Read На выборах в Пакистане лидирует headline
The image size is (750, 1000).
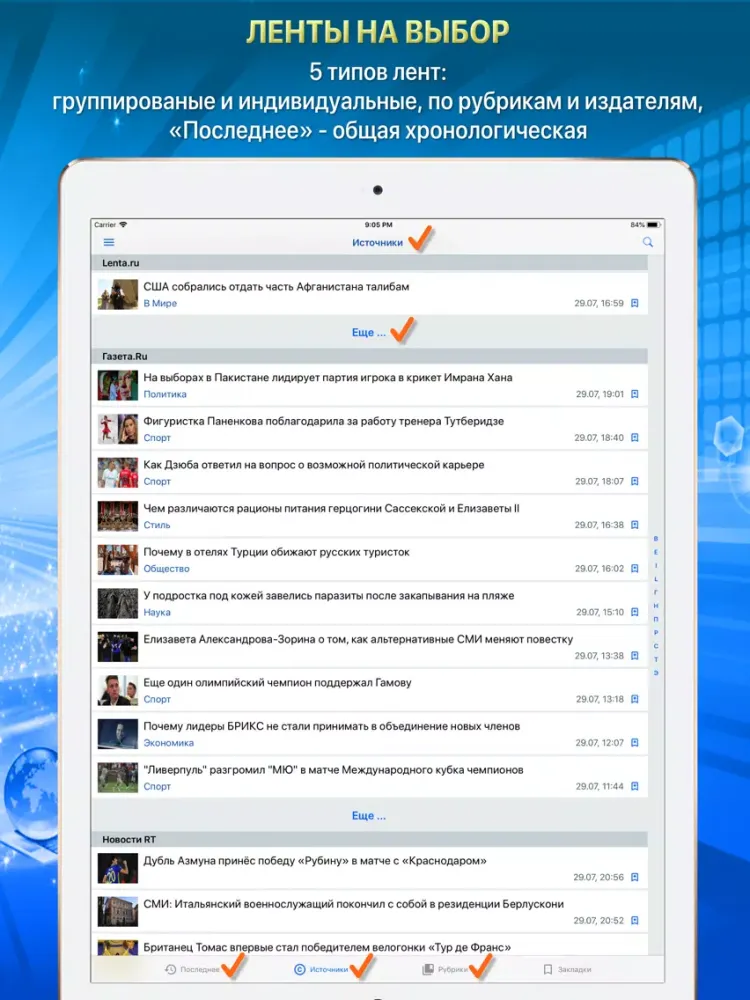click(x=328, y=378)
